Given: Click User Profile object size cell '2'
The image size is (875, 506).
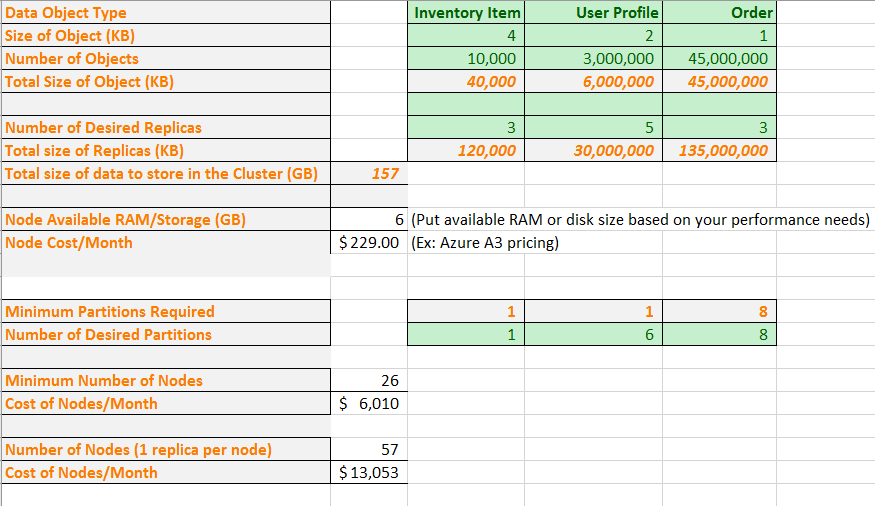Looking at the screenshot, I should pyautogui.click(x=593, y=35).
